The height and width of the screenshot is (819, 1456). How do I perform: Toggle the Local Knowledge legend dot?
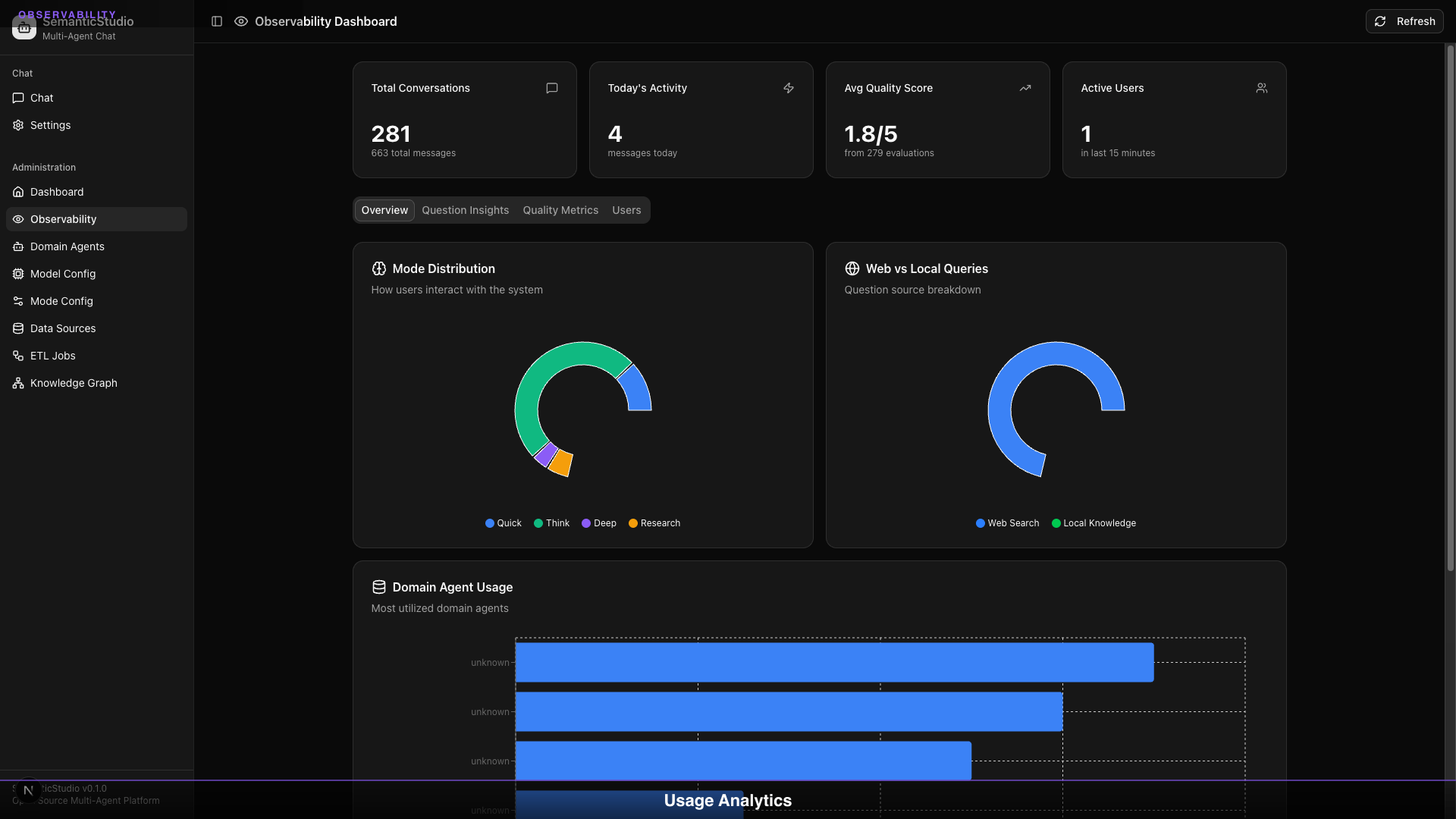[x=1094, y=523]
